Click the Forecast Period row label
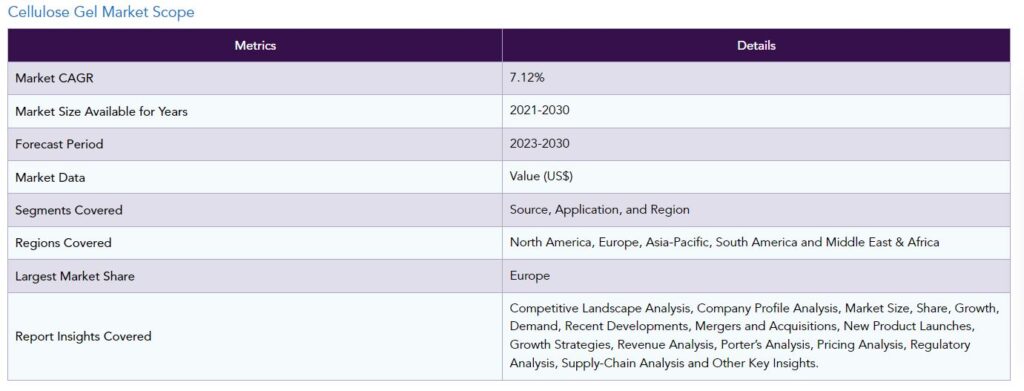 (x=59, y=144)
